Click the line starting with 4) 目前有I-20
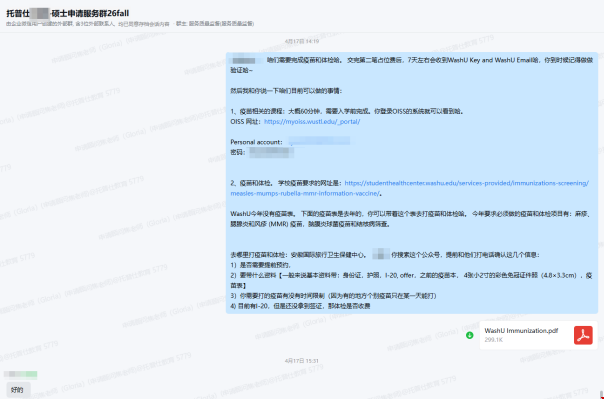The image size is (604, 399). (300, 306)
